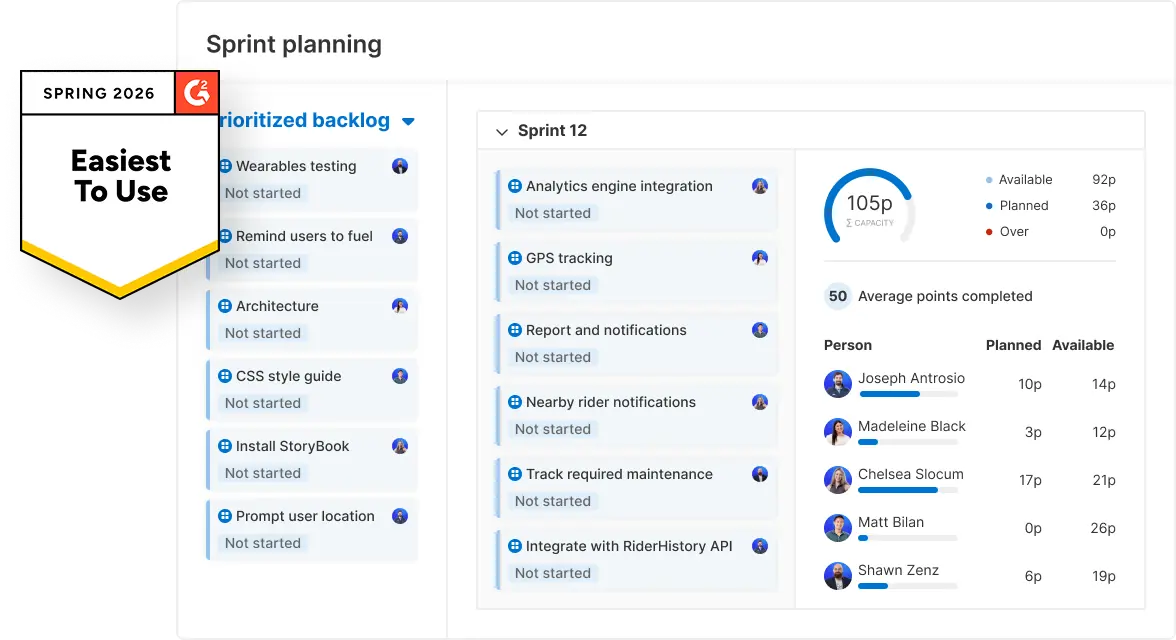Click Chelsea Slocum's profile avatar

837,480
